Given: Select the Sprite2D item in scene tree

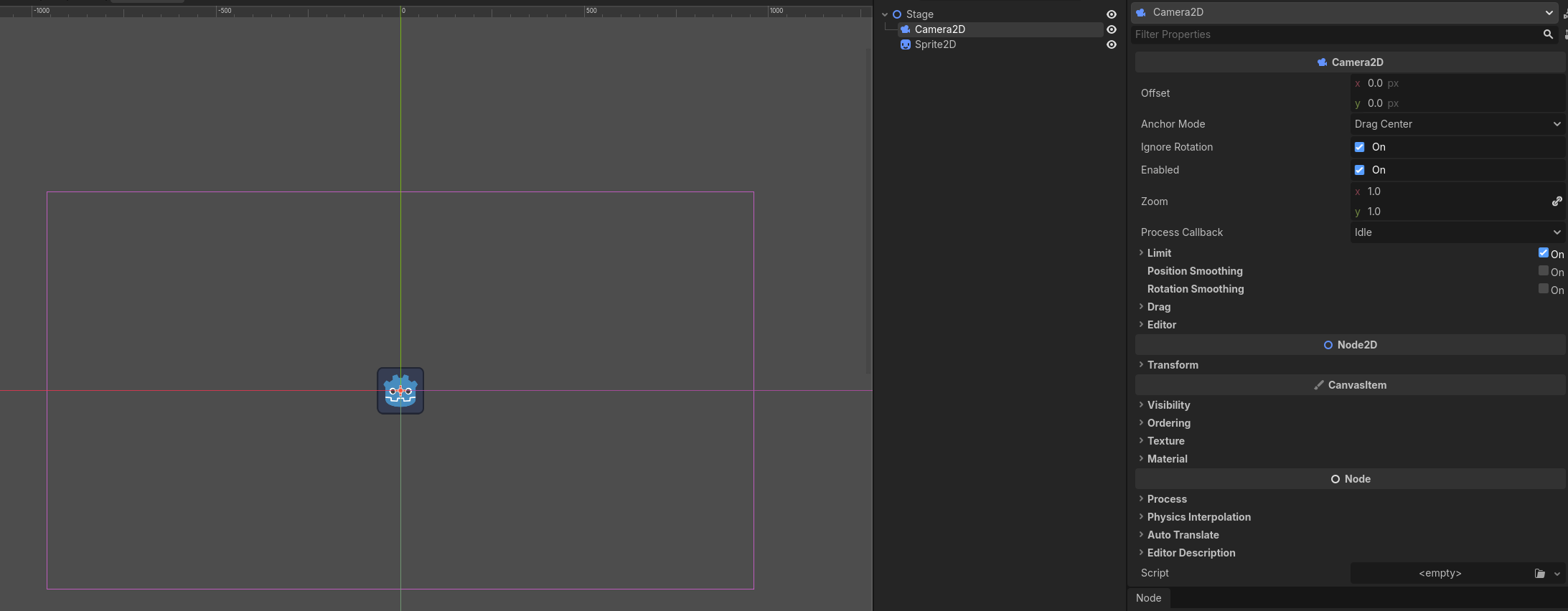Looking at the screenshot, I should [935, 44].
